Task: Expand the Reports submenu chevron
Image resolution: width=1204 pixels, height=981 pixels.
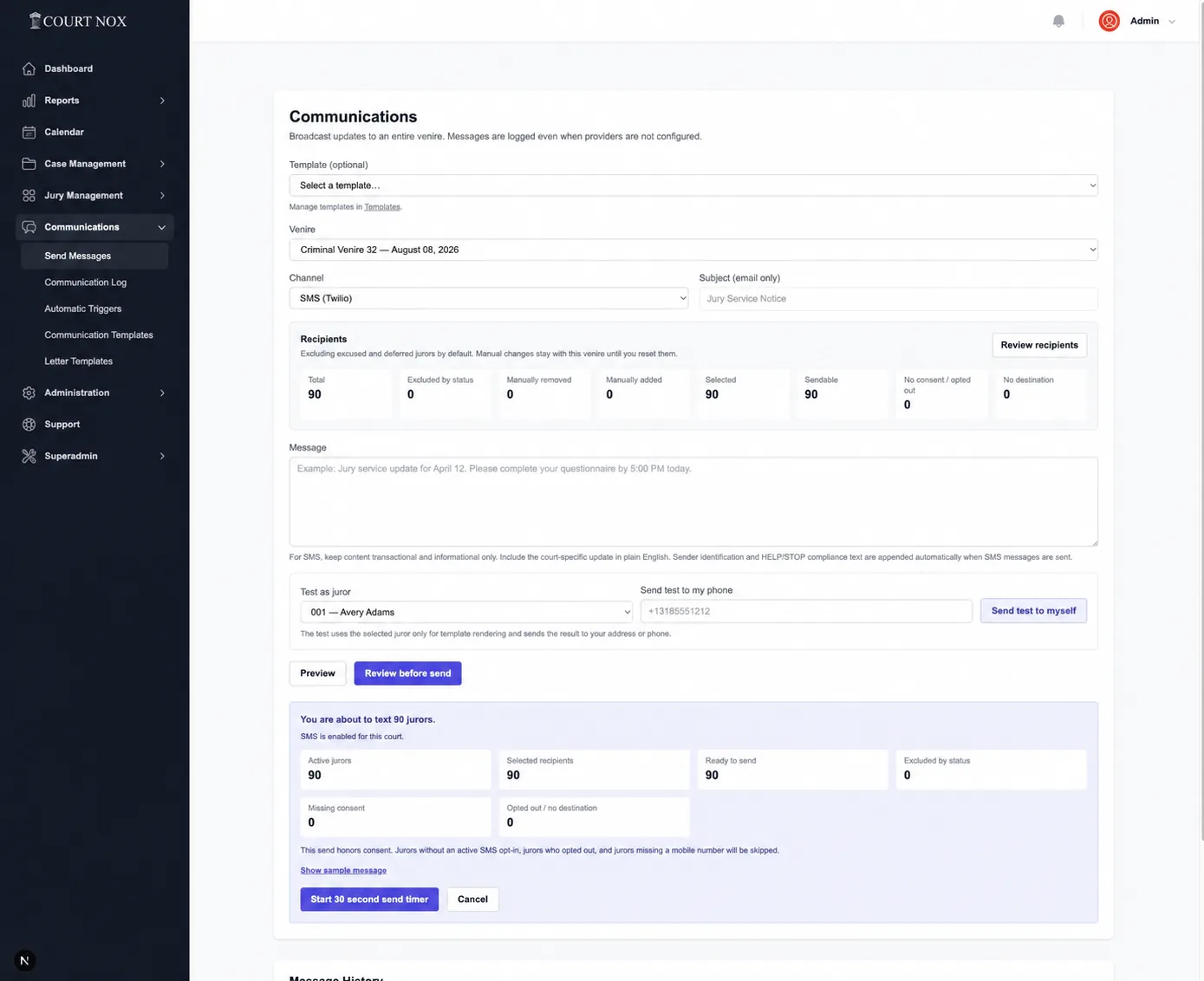Action: [x=162, y=101]
